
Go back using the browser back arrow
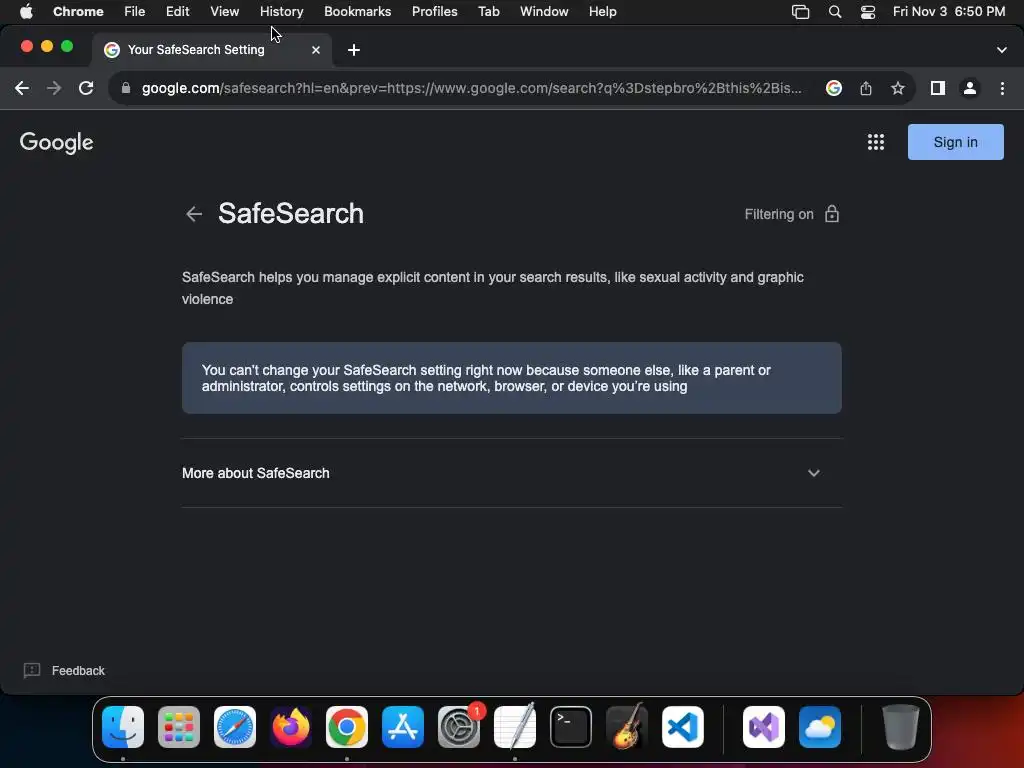(x=22, y=88)
